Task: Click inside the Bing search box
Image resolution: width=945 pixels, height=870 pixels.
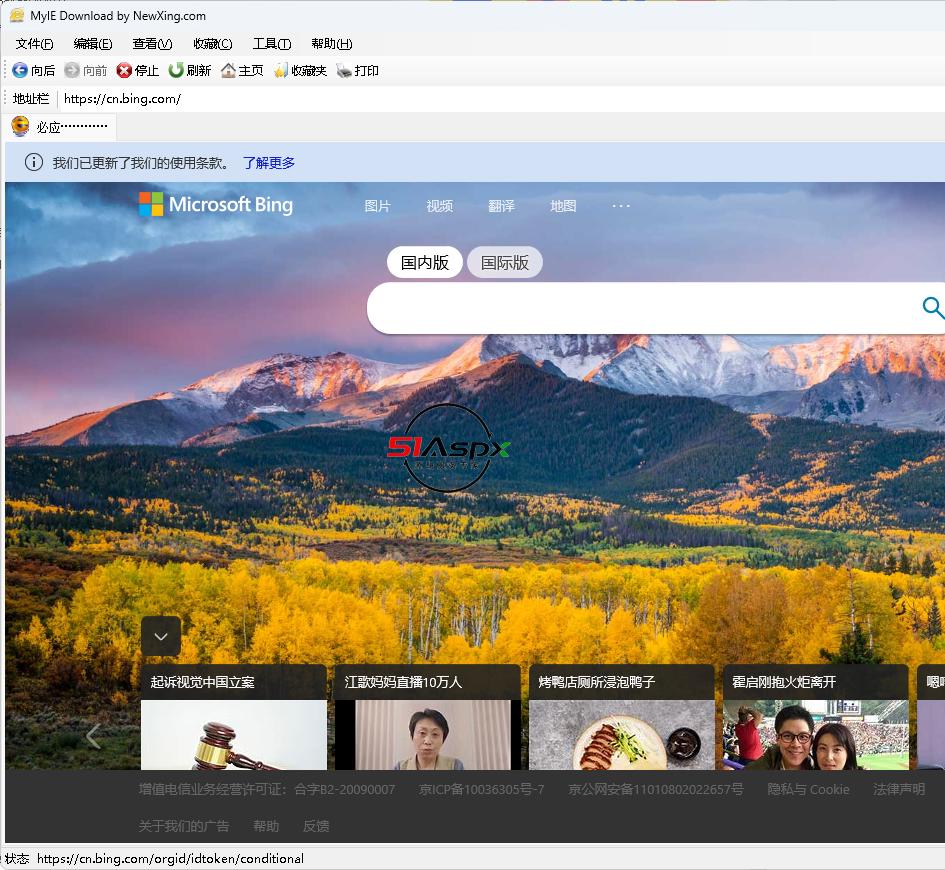Action: [640, 308]
